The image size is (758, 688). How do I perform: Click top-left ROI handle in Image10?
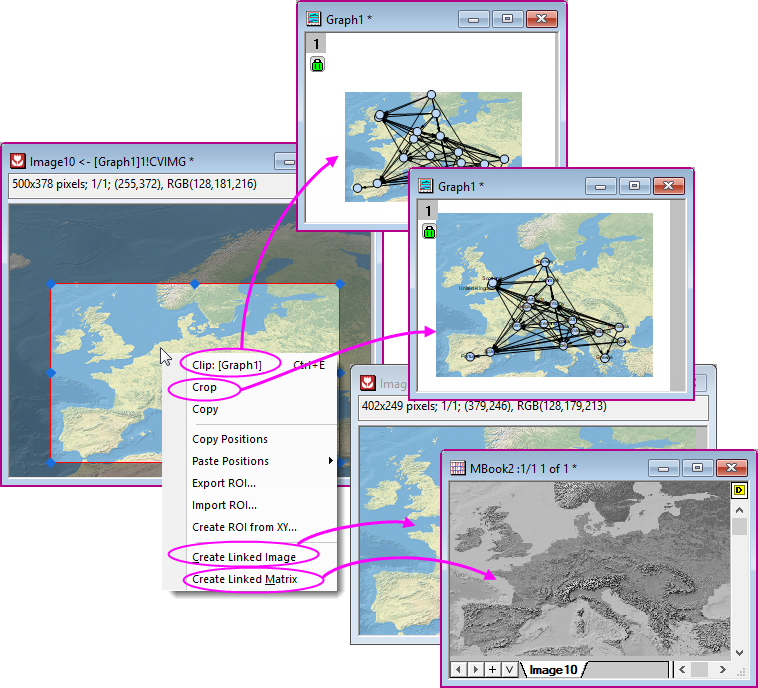[x=51, y=284]
